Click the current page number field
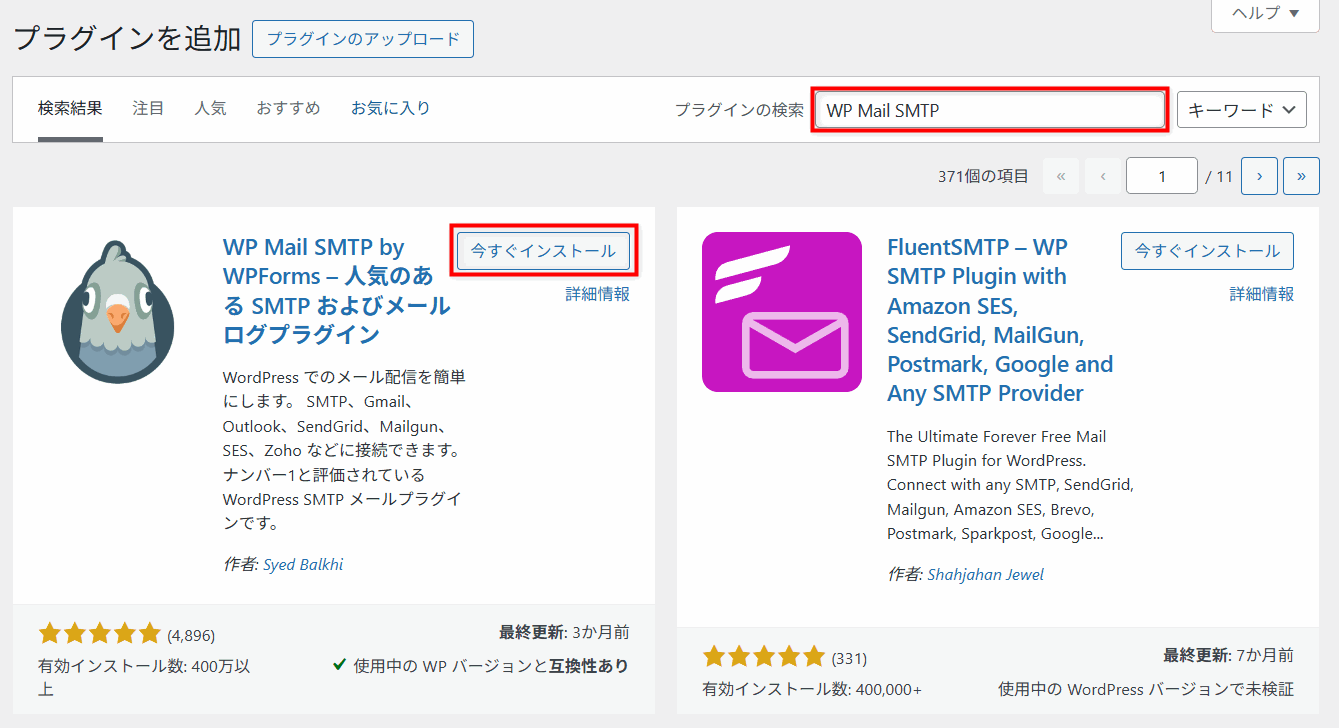 [1162, 176]
